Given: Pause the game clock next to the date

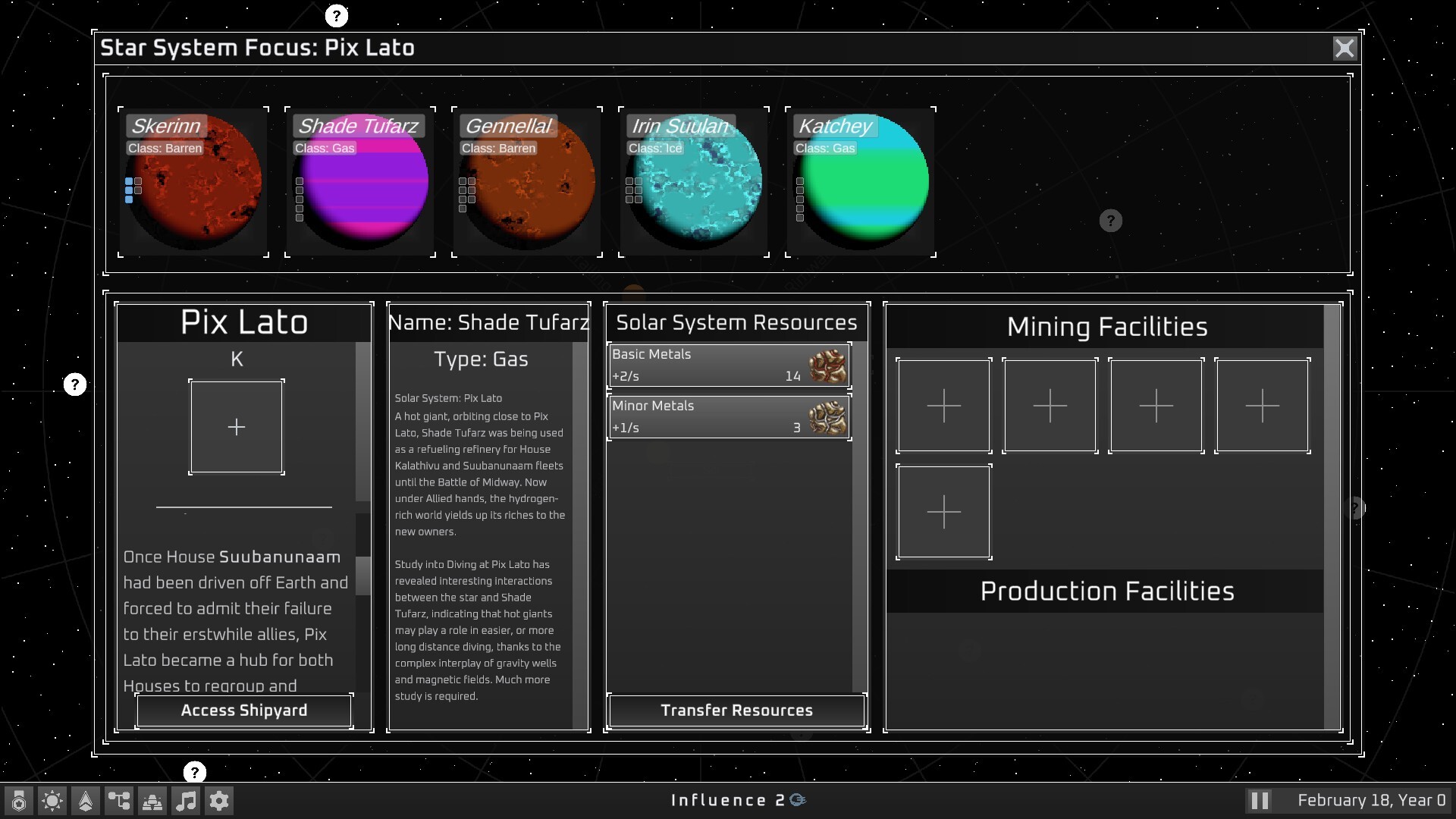Looking at the screenshot, I should click(1260, 799).
